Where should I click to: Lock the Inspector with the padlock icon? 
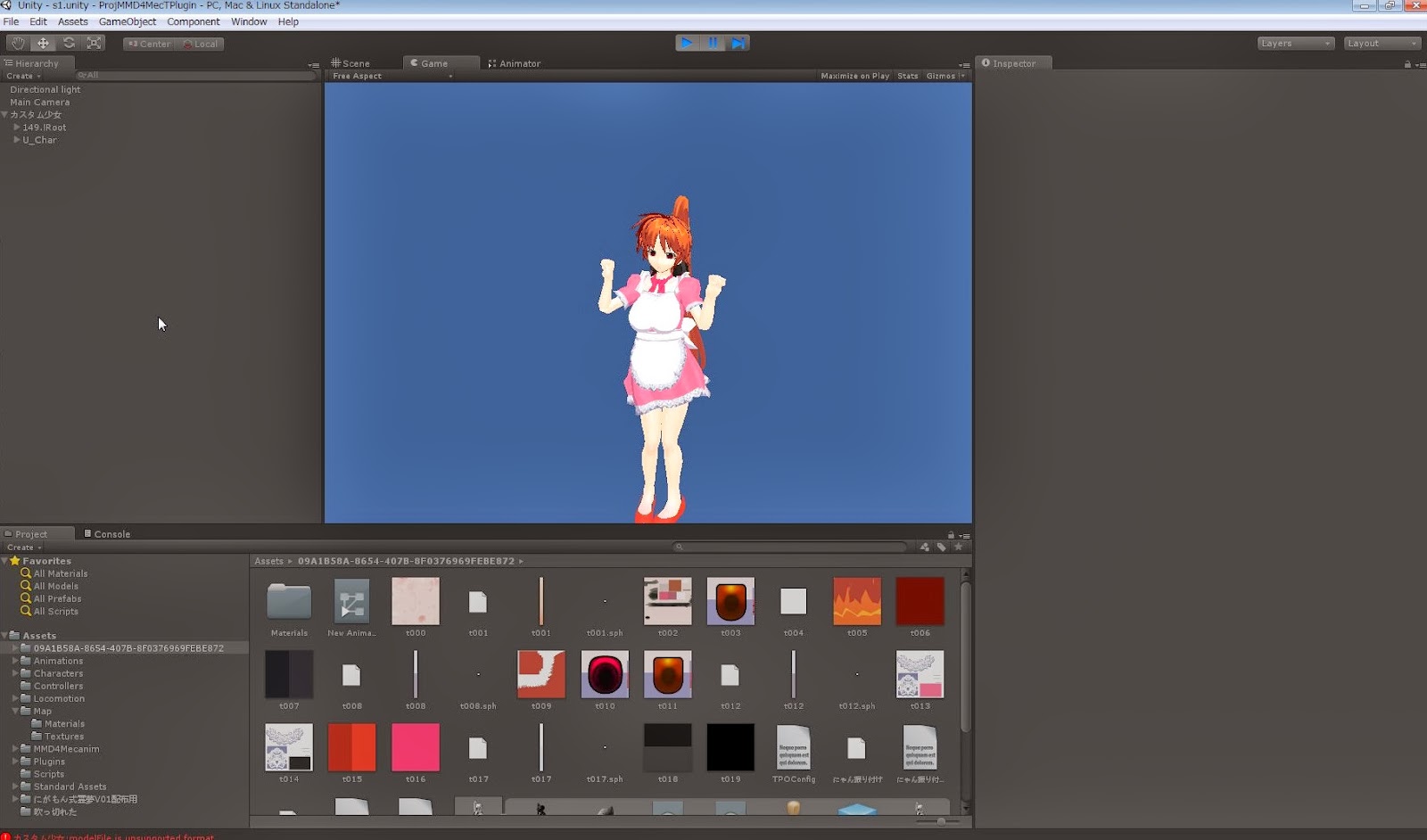point(1407,64)
